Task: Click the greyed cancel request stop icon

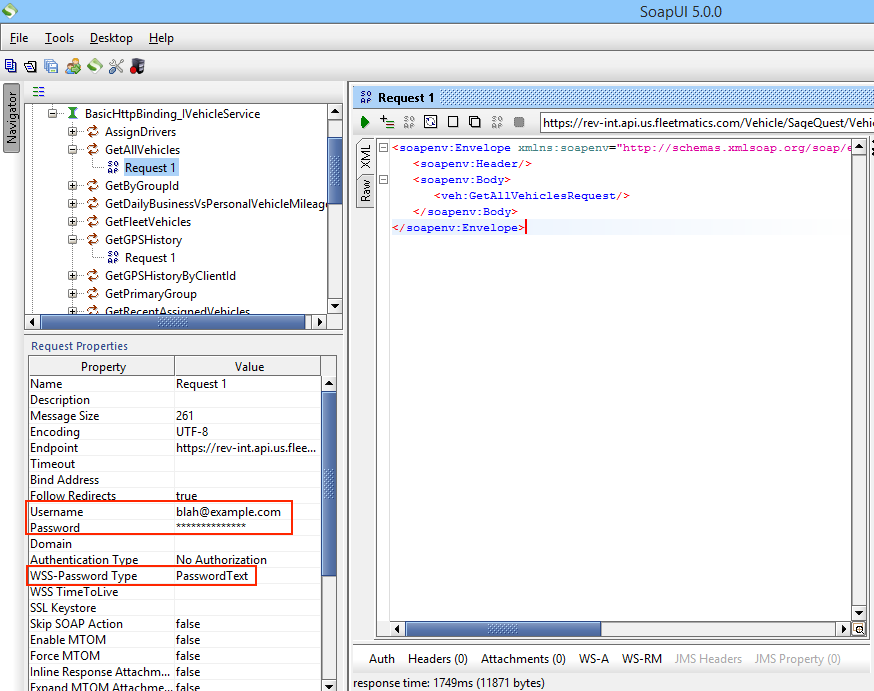Action: pyautogui.click(x=519, y=121)
